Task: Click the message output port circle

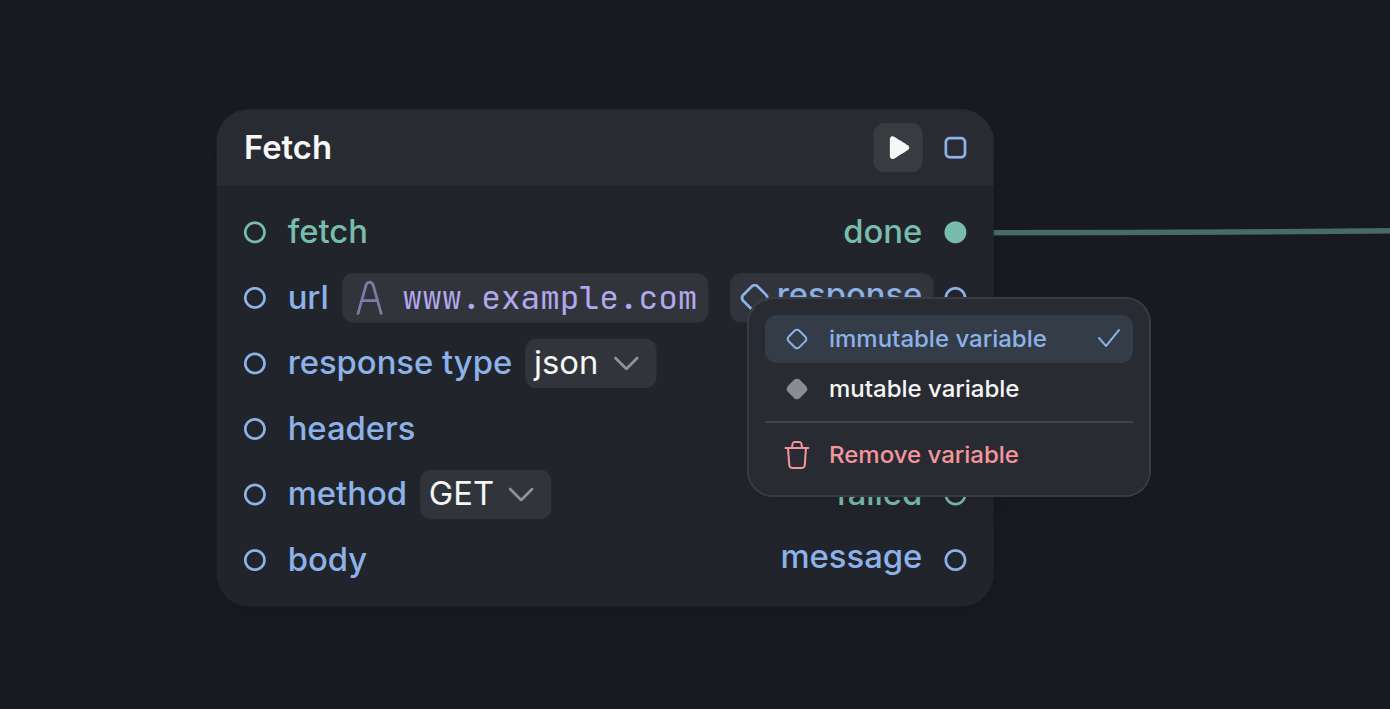Action: point(955,560)
